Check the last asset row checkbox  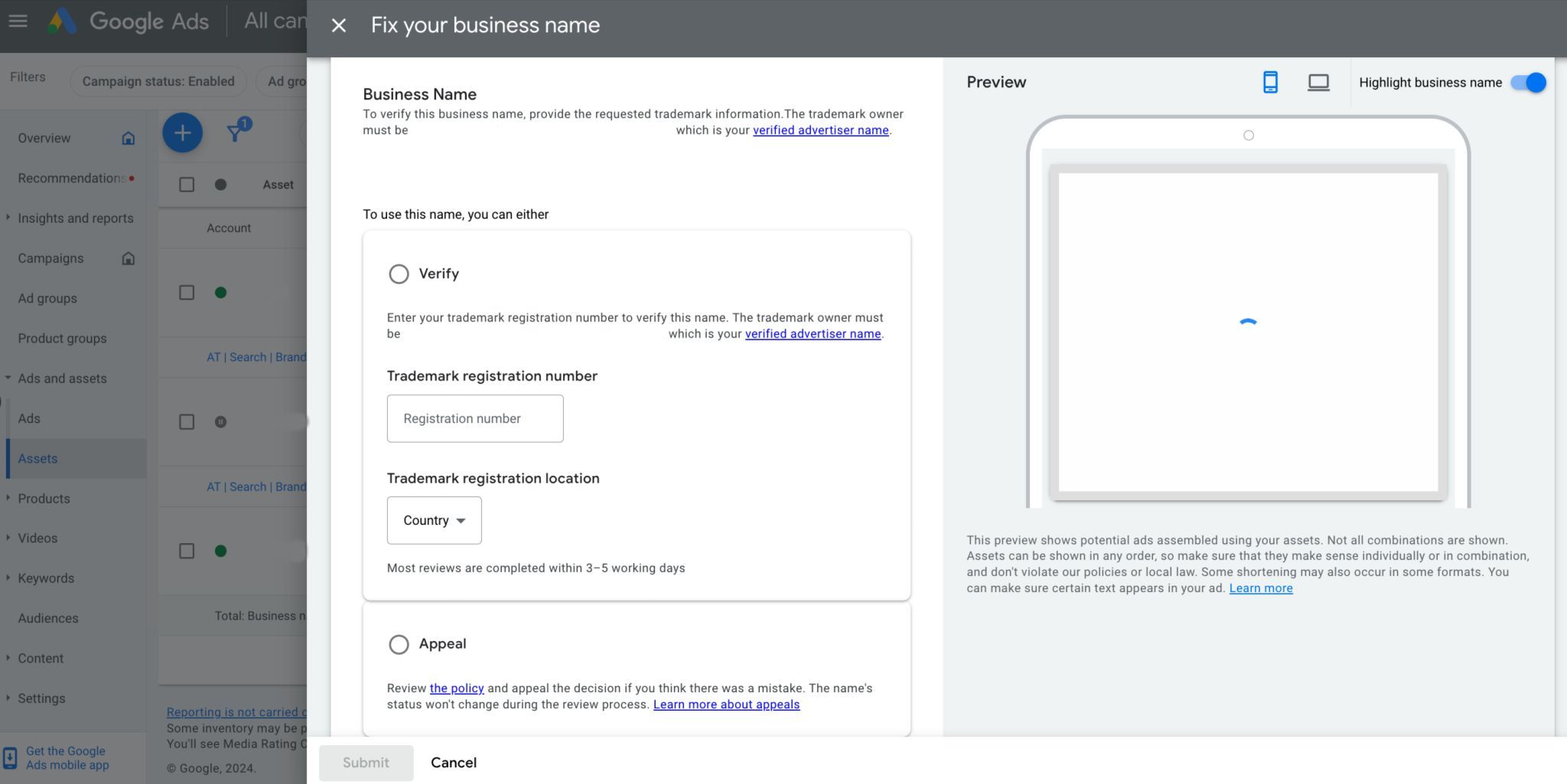click(187, 551)
